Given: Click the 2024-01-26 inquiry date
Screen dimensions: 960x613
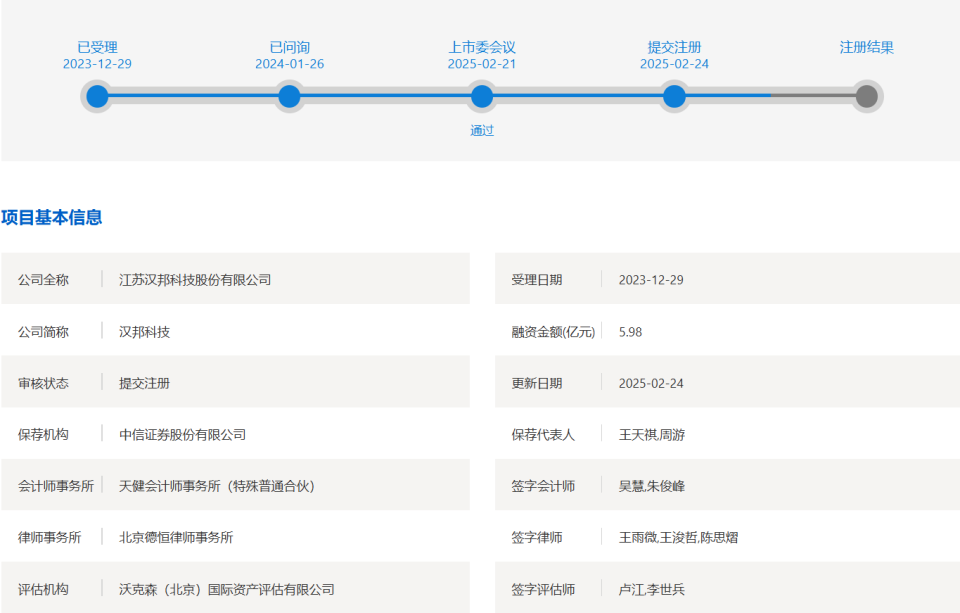Looking at the screenshot, I should (x=290, y=64).
